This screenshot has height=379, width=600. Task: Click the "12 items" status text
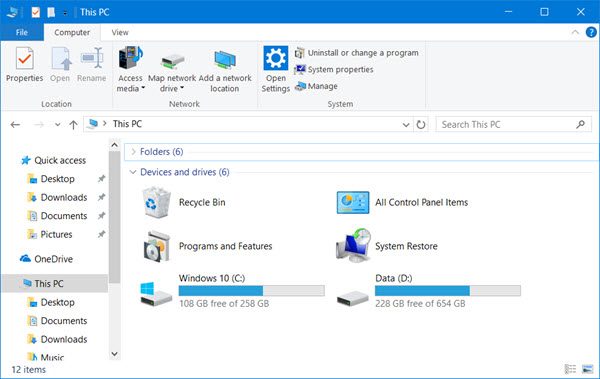(29, 370)
